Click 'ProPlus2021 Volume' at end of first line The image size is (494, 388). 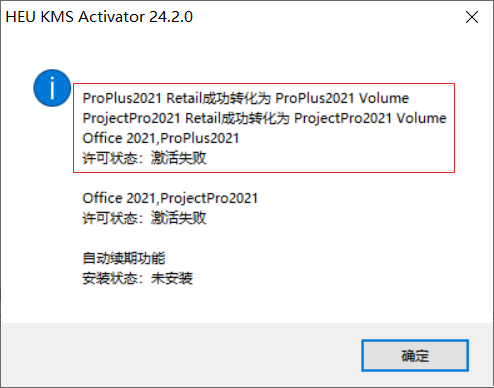342,98
